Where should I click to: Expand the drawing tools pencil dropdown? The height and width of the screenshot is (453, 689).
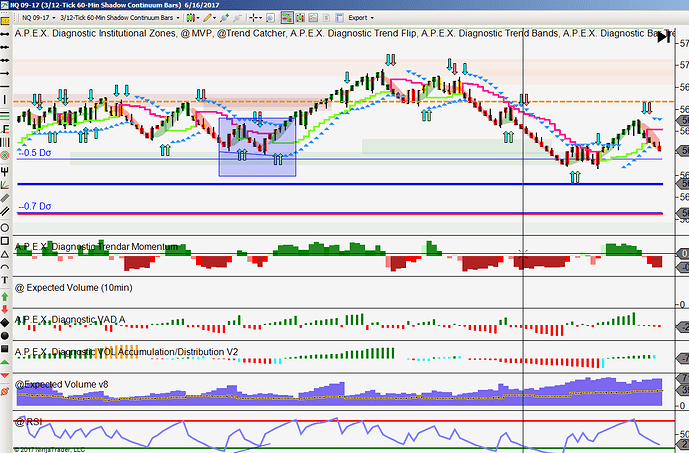214,18
